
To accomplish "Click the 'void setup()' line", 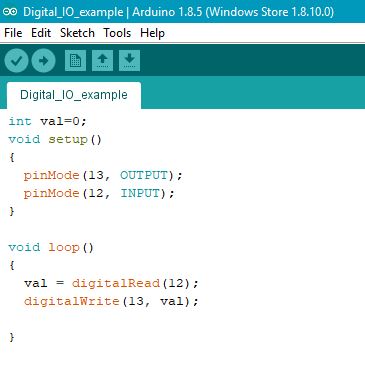I will [55, 139].
